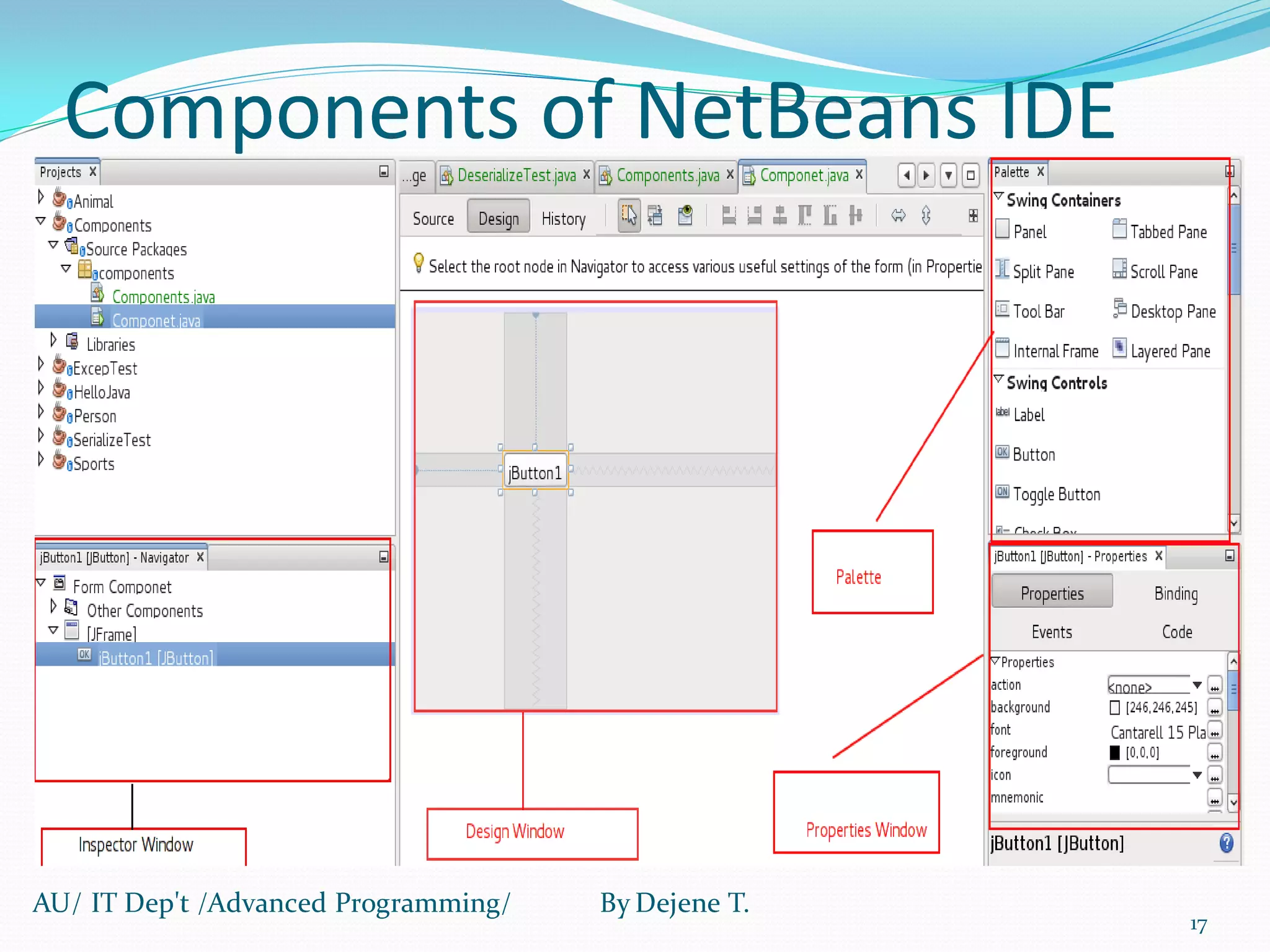This screenshot has height=952, width=1270.
Task: Collapse the Source Packages node
Action: (54, 245)
